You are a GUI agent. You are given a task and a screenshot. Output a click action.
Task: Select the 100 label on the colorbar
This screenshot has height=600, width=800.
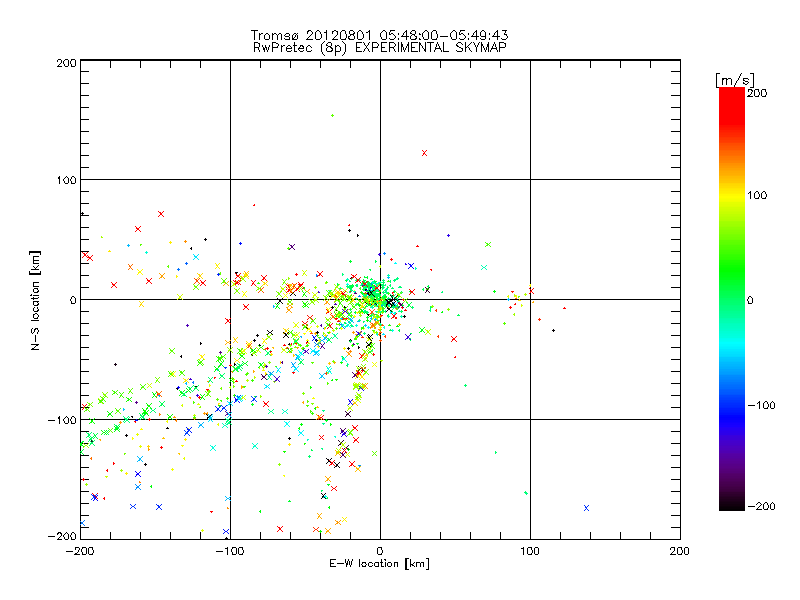[757, 195]
